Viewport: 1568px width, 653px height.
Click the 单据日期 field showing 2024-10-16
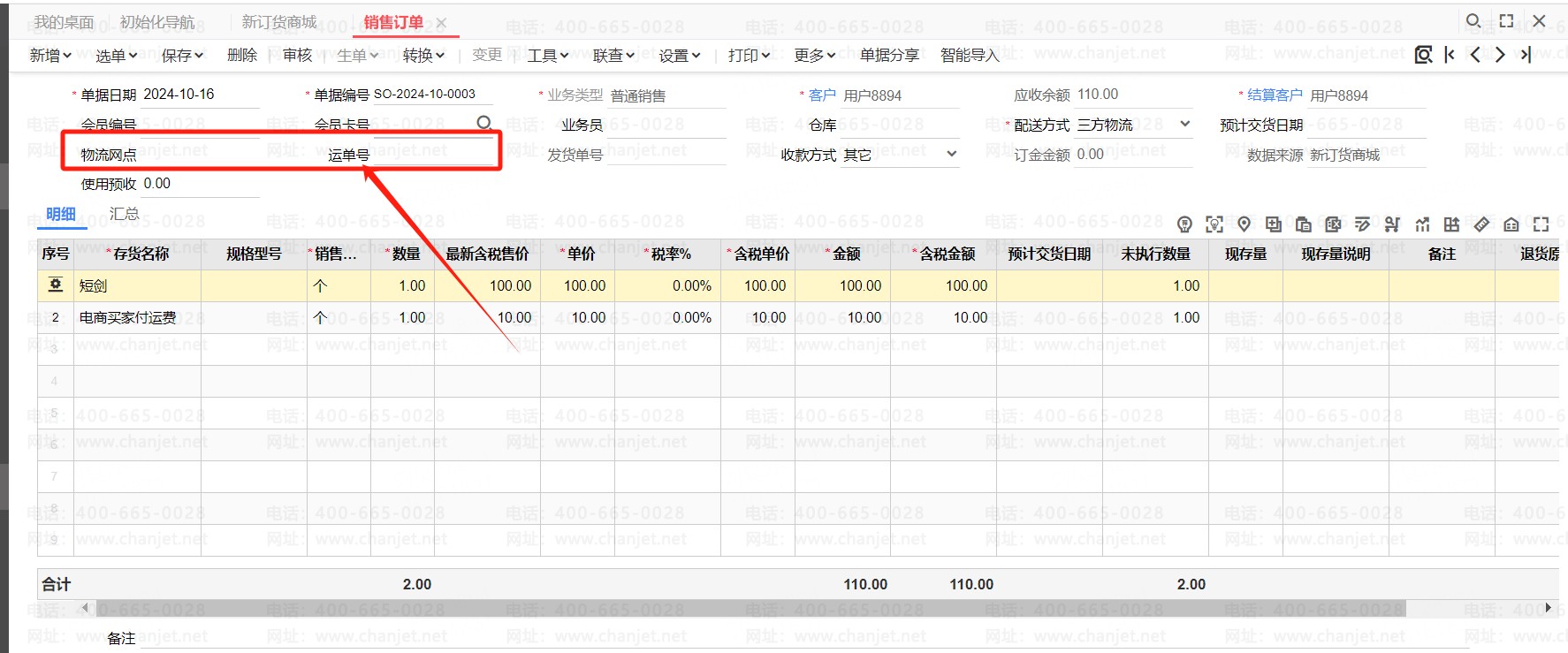click(201, 95)
